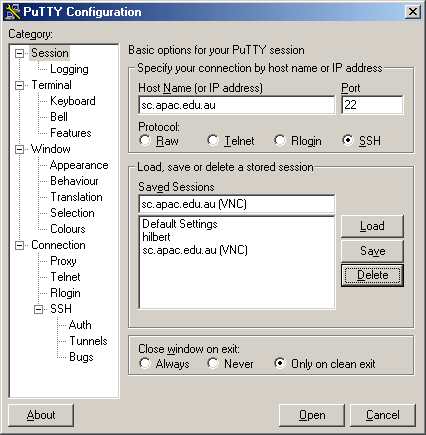Screen dimensions: 426x435
Task: Go to the Auth category
Action: [80, 325]
